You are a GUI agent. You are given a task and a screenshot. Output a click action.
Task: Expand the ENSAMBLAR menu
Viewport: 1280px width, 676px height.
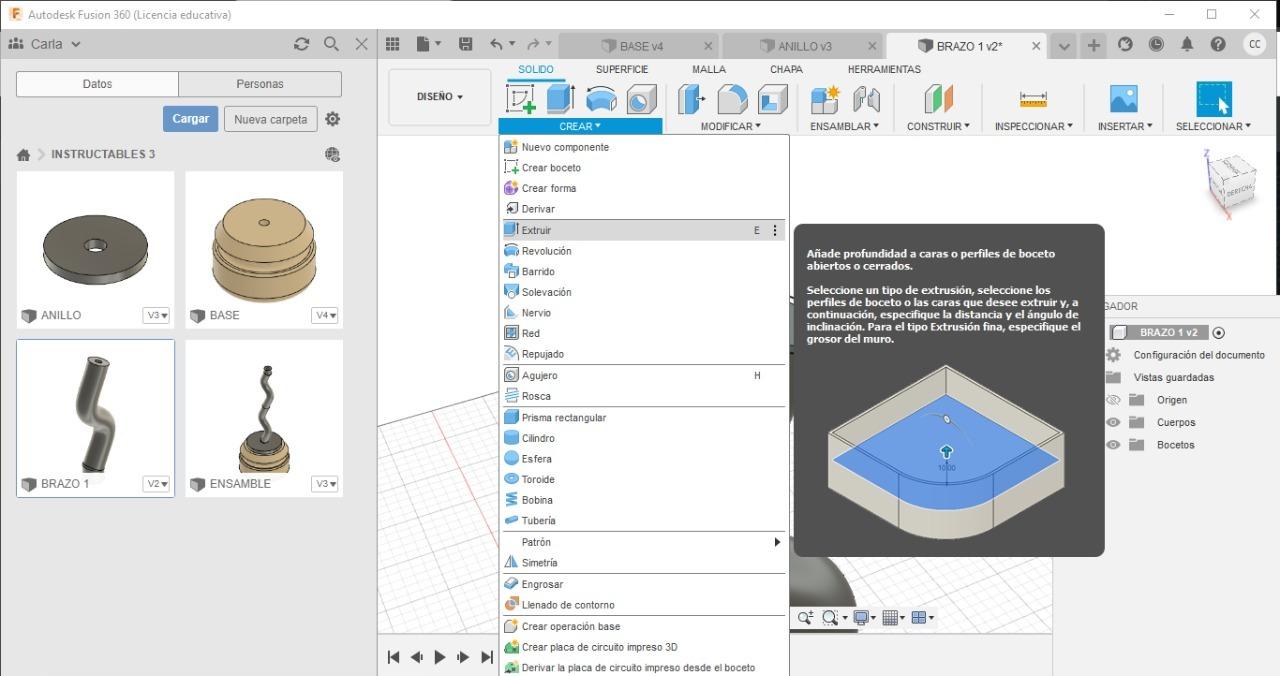[845, 126]
